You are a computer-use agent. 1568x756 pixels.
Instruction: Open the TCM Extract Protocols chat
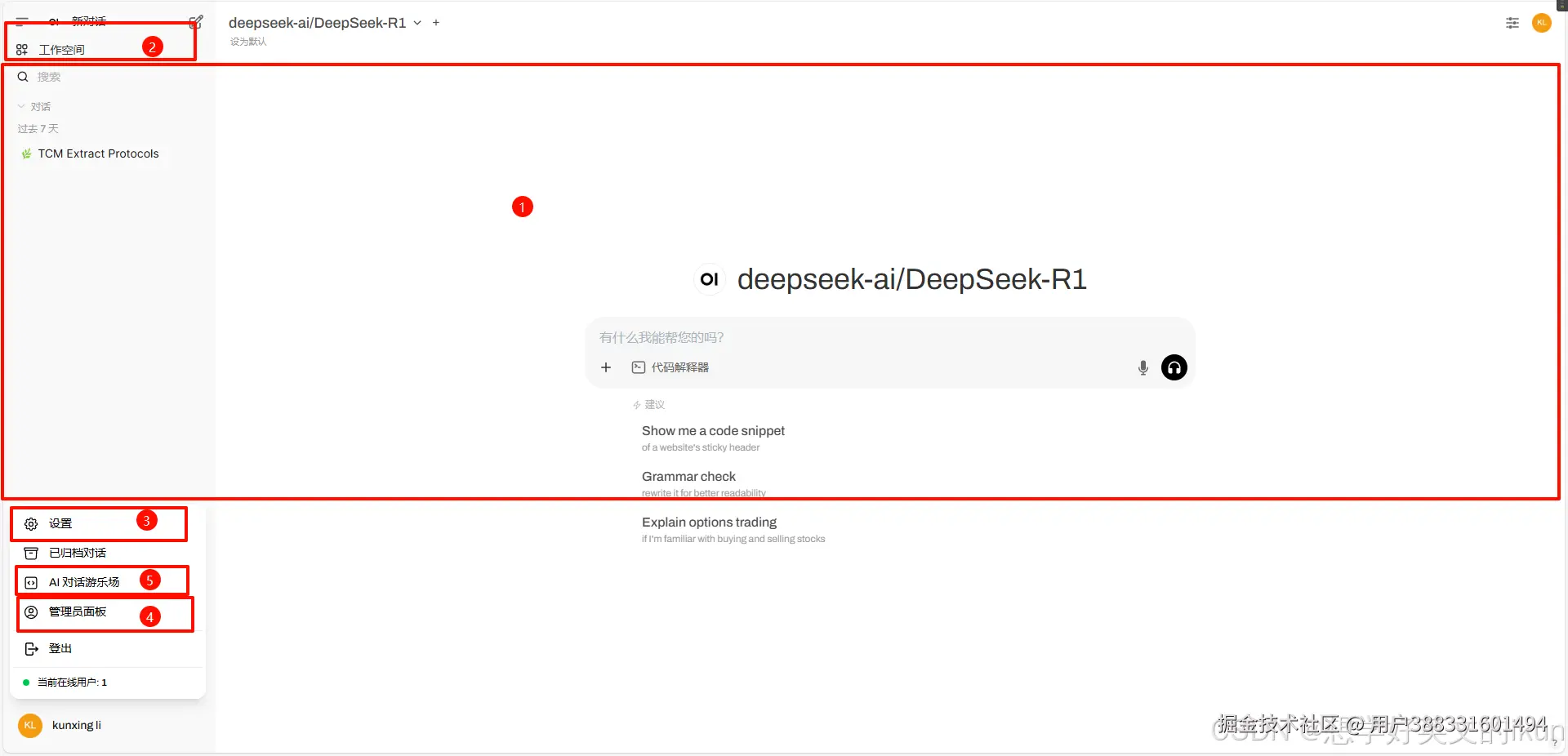click(99, 153)
